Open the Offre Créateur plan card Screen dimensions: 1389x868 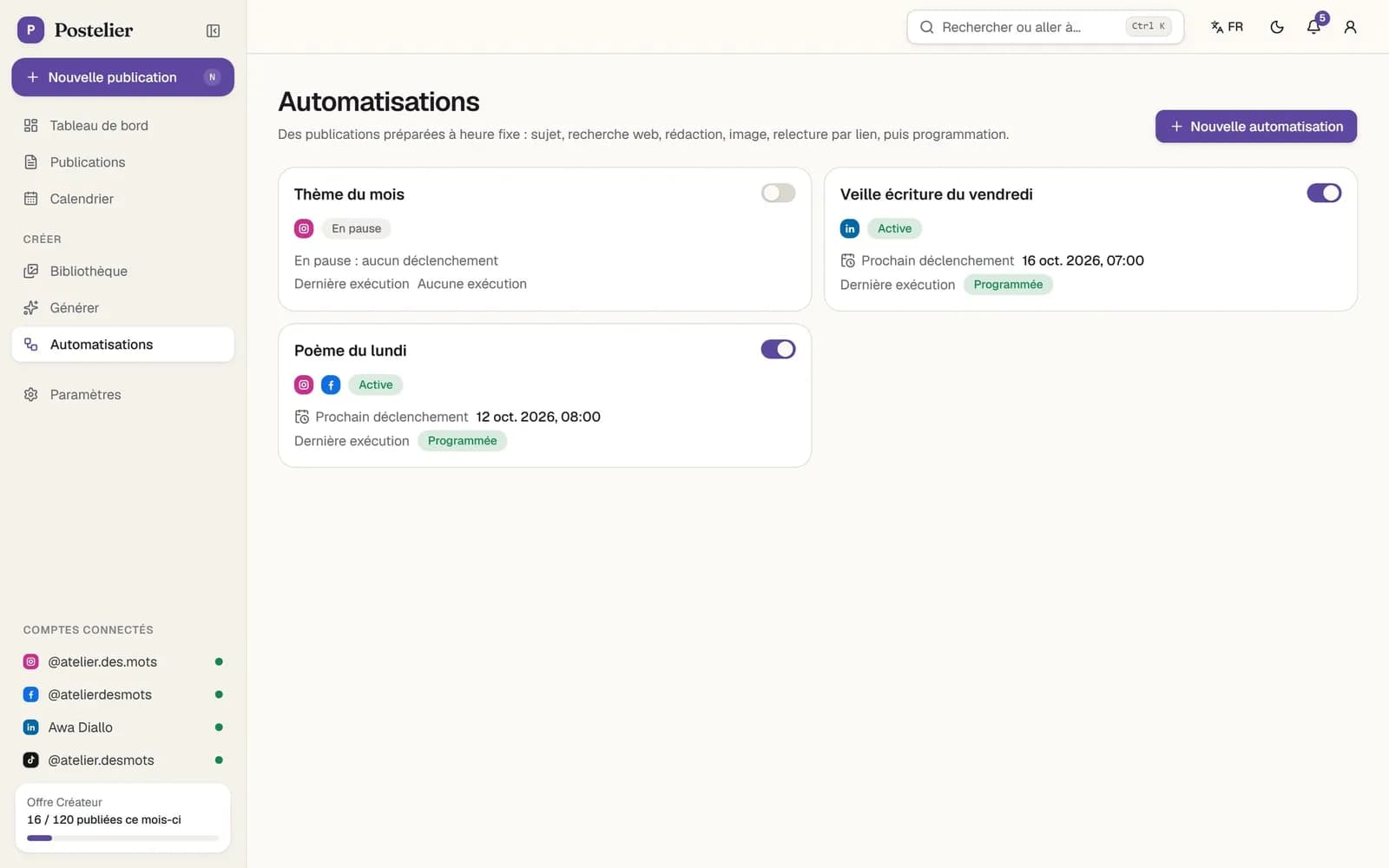click(122, 819)
